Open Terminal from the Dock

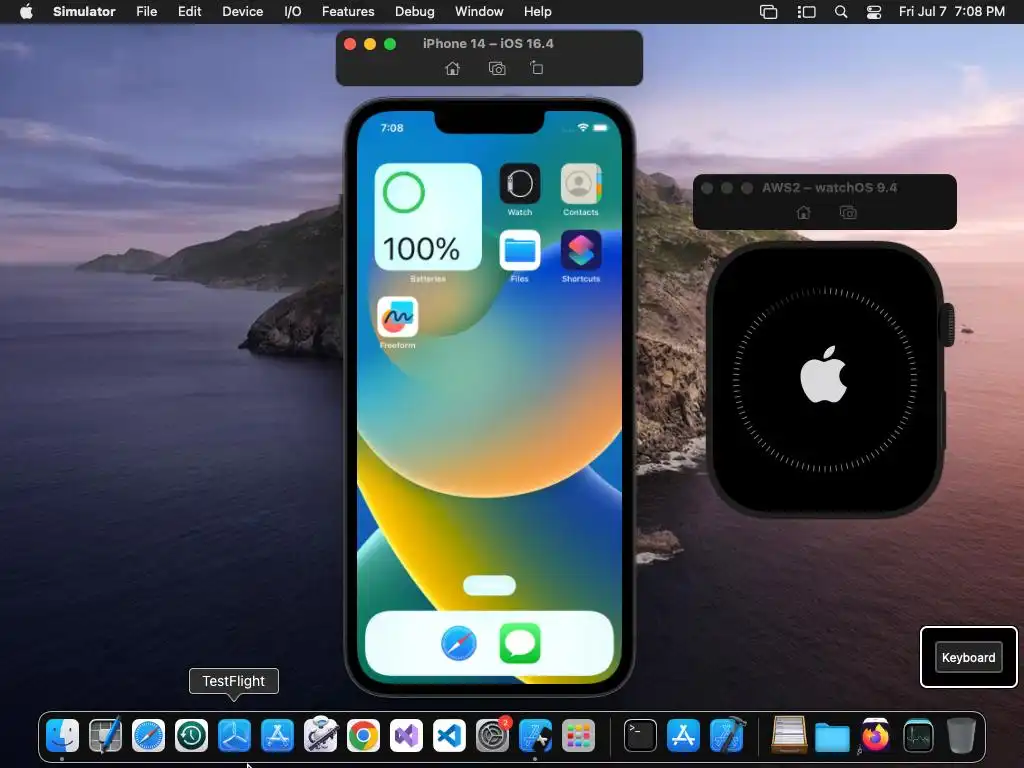point(641,736)
